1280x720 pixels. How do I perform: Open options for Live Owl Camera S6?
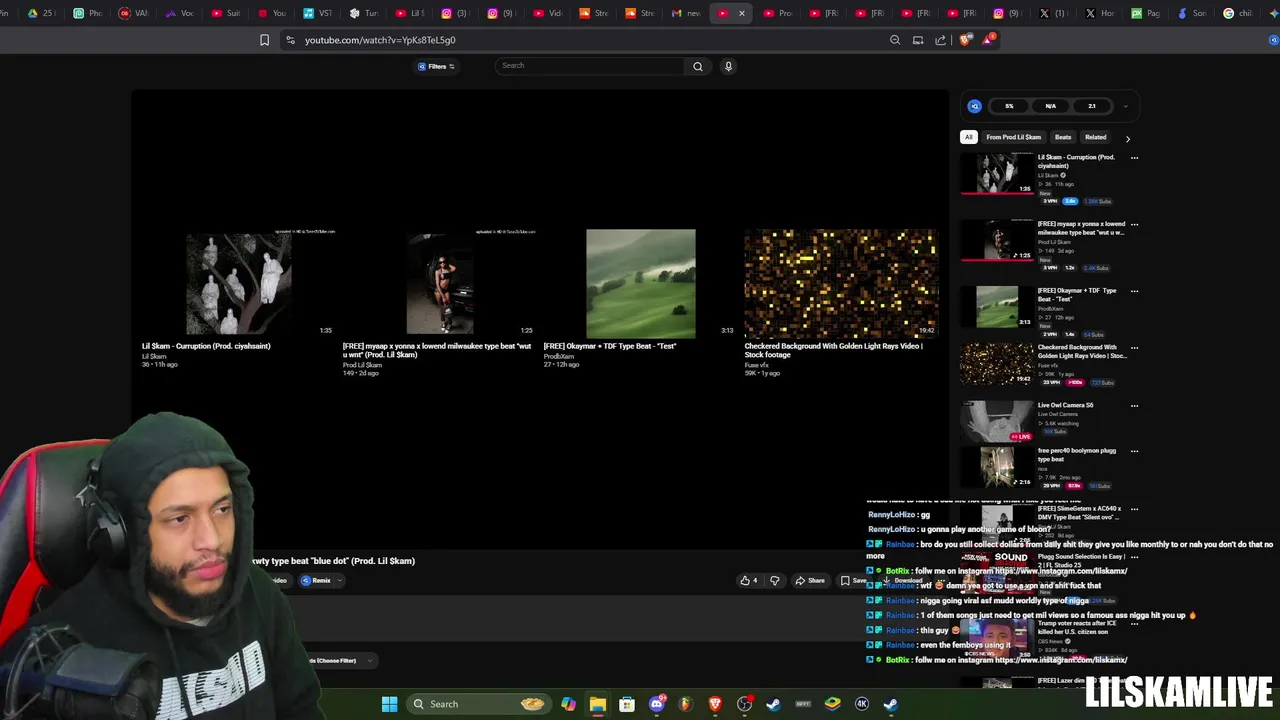[1134, 406]
